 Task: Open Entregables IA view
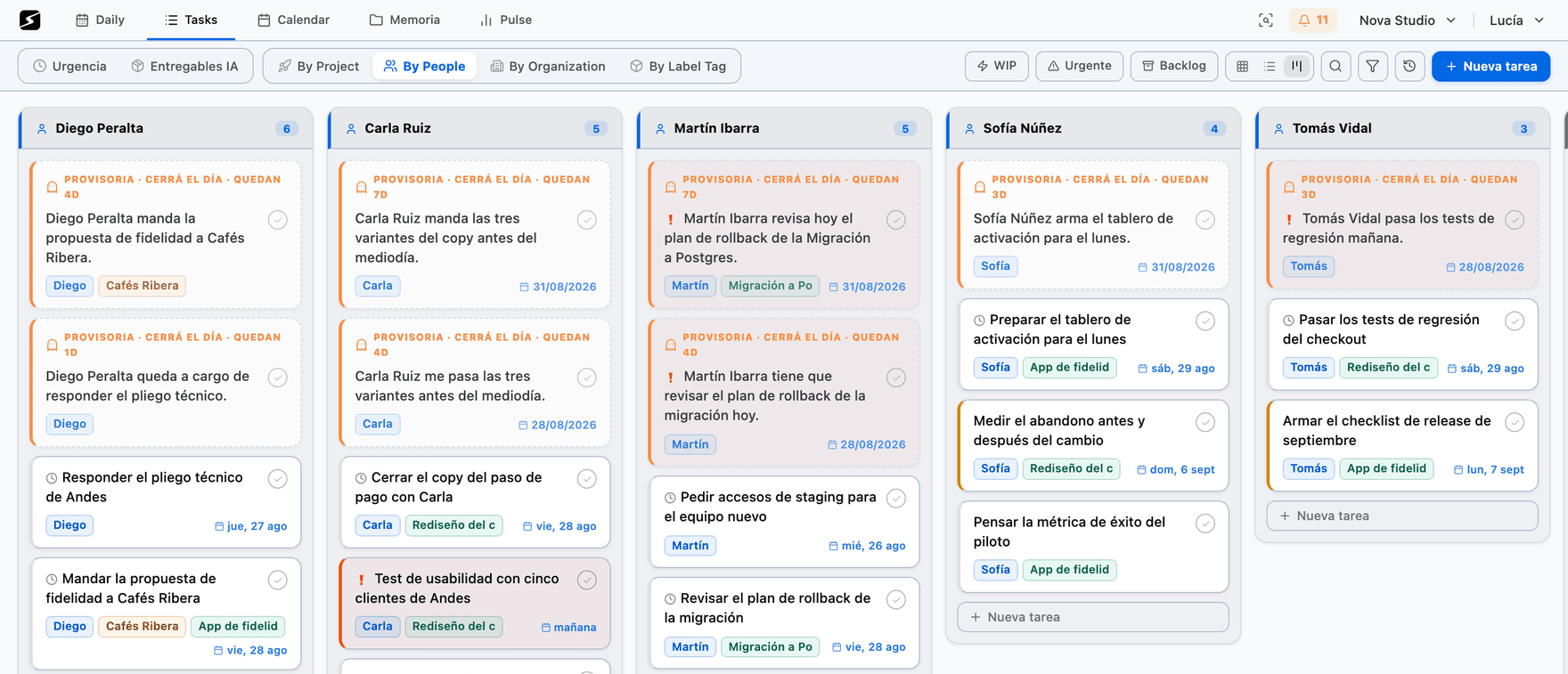(184, 66)
